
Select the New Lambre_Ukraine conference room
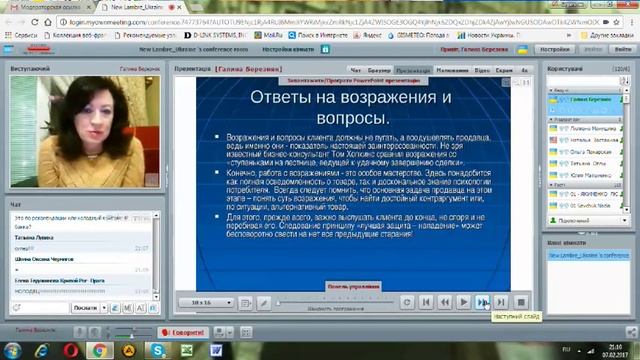tap(589, 255)
